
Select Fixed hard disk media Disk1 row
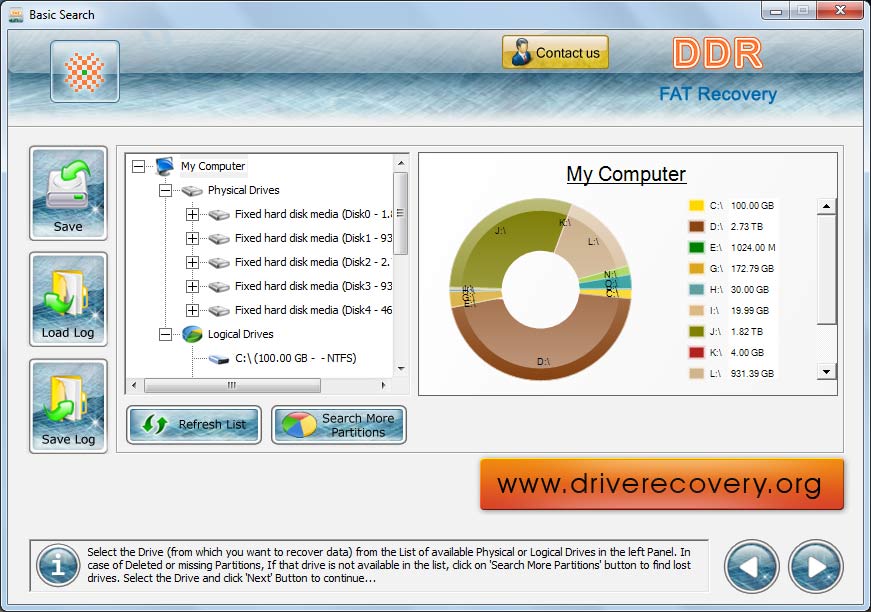click(313, 238)
